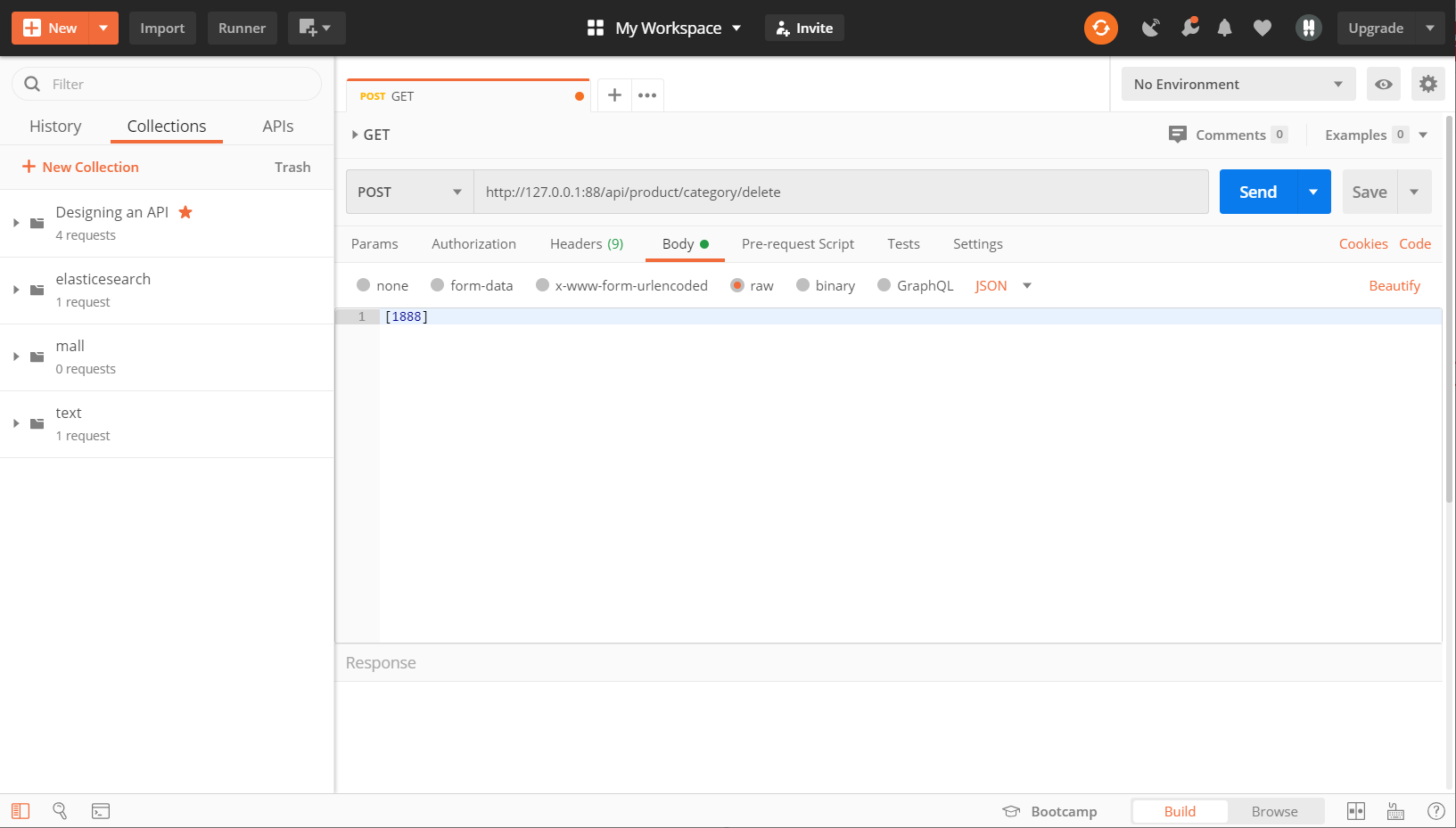Click the request URL field
This screenshot has width=1456, height=828.
pos(841,192)
